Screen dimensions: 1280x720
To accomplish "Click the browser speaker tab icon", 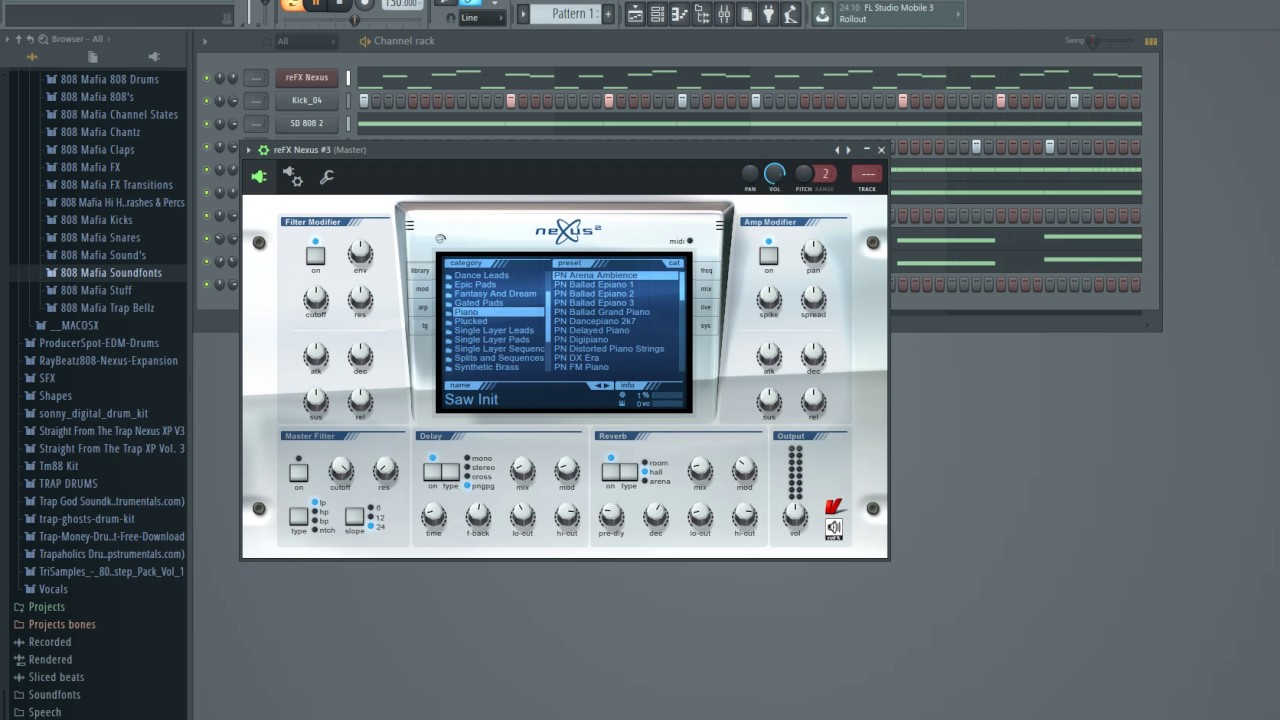I will (153, 56).
